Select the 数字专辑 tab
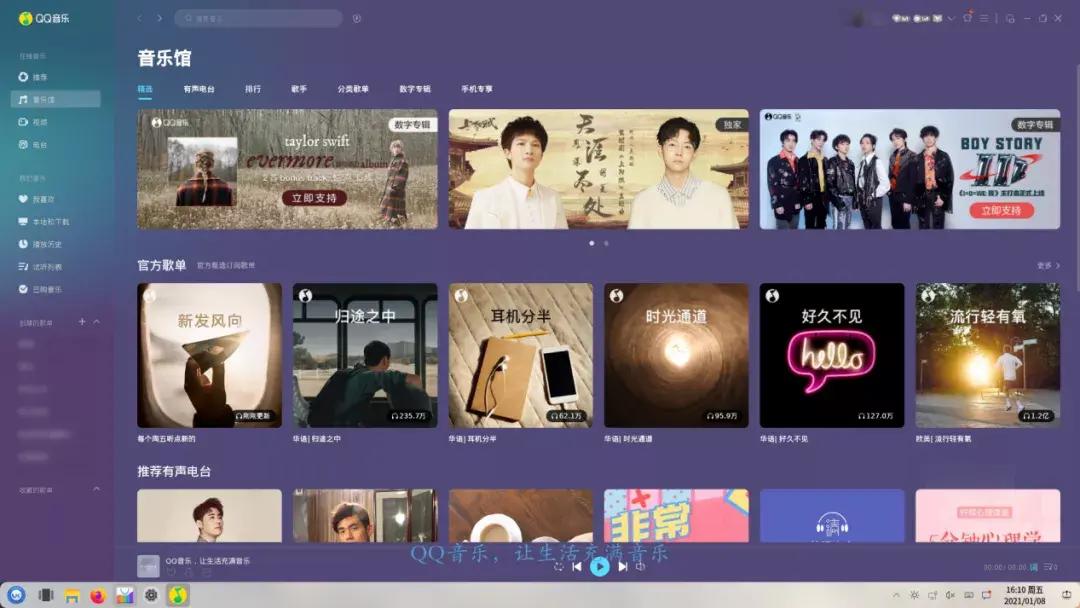The width and height of the screenshot is (1080, 608). point(415,89)
